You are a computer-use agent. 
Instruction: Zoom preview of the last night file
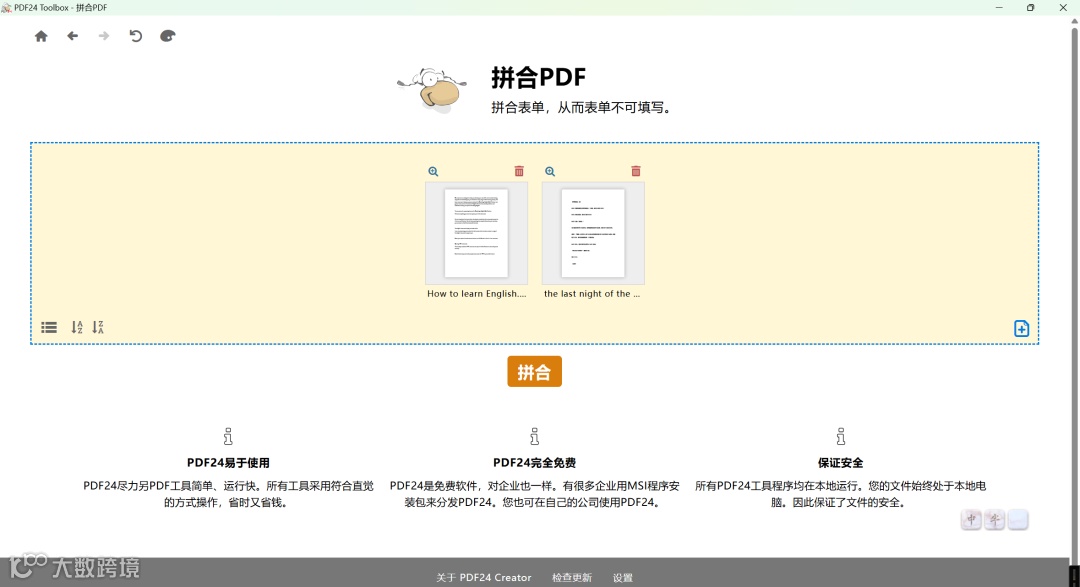[550, 172]
